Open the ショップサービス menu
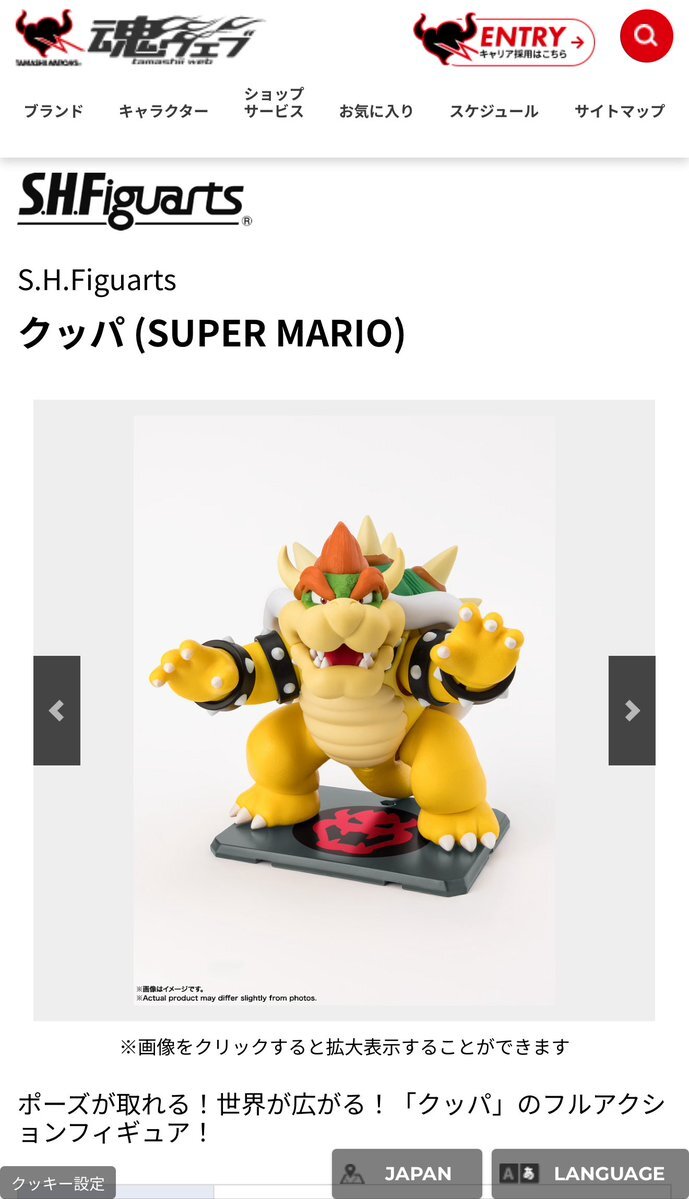689x1199 pixels. pos(274,102)
